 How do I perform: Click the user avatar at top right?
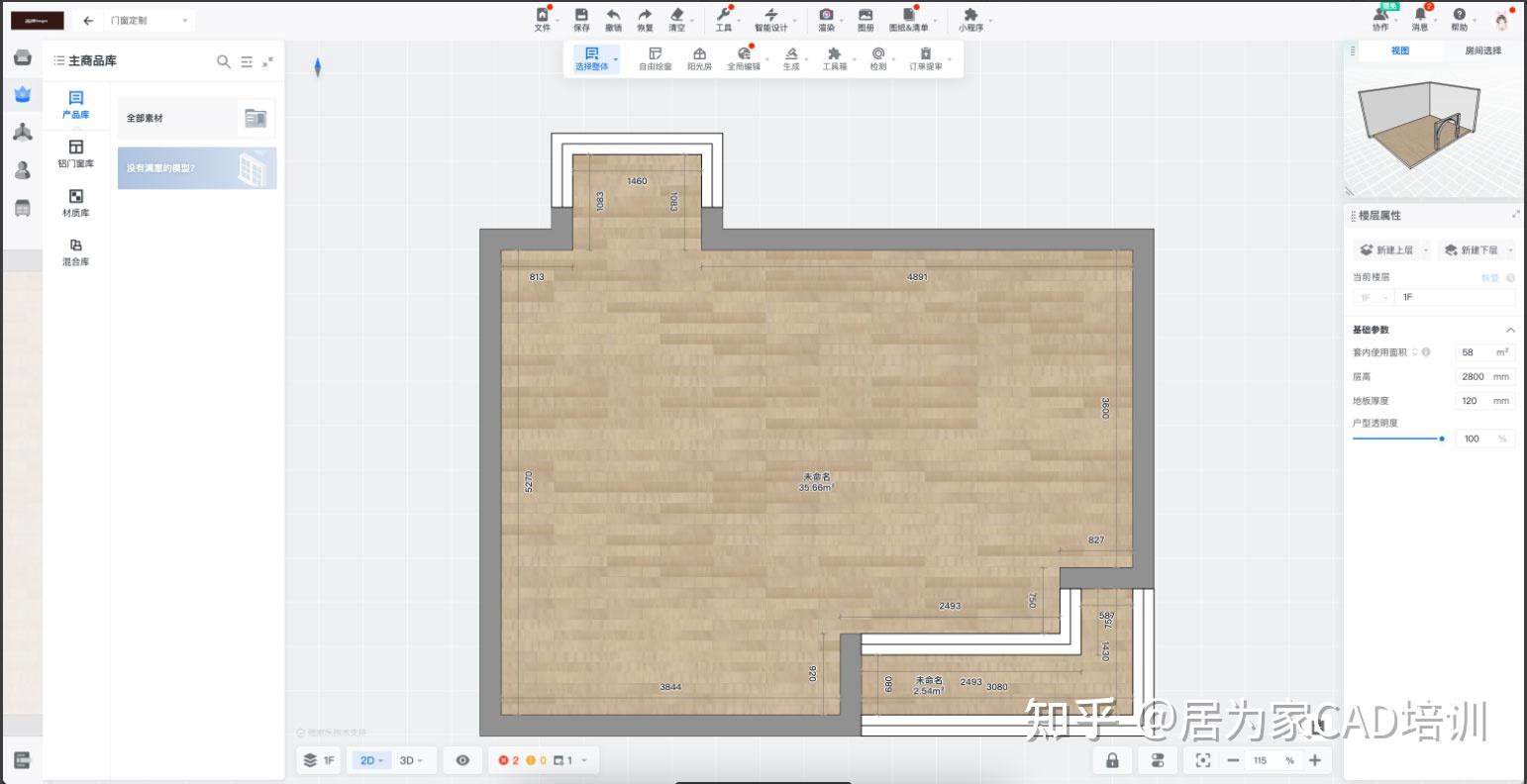pyautogui.click(x=1503, y=20)
